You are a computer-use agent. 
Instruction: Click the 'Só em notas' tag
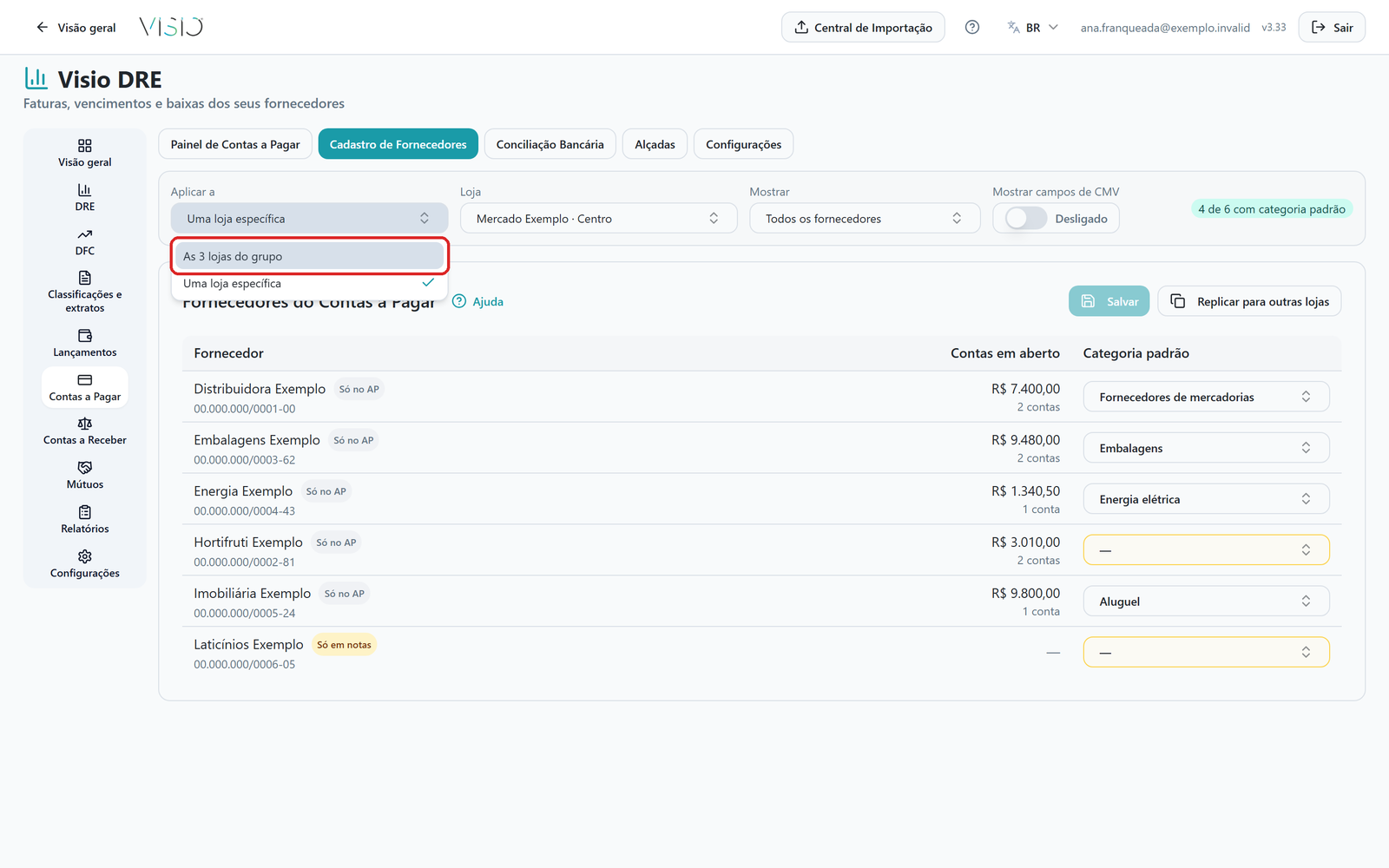coord(344,645)
